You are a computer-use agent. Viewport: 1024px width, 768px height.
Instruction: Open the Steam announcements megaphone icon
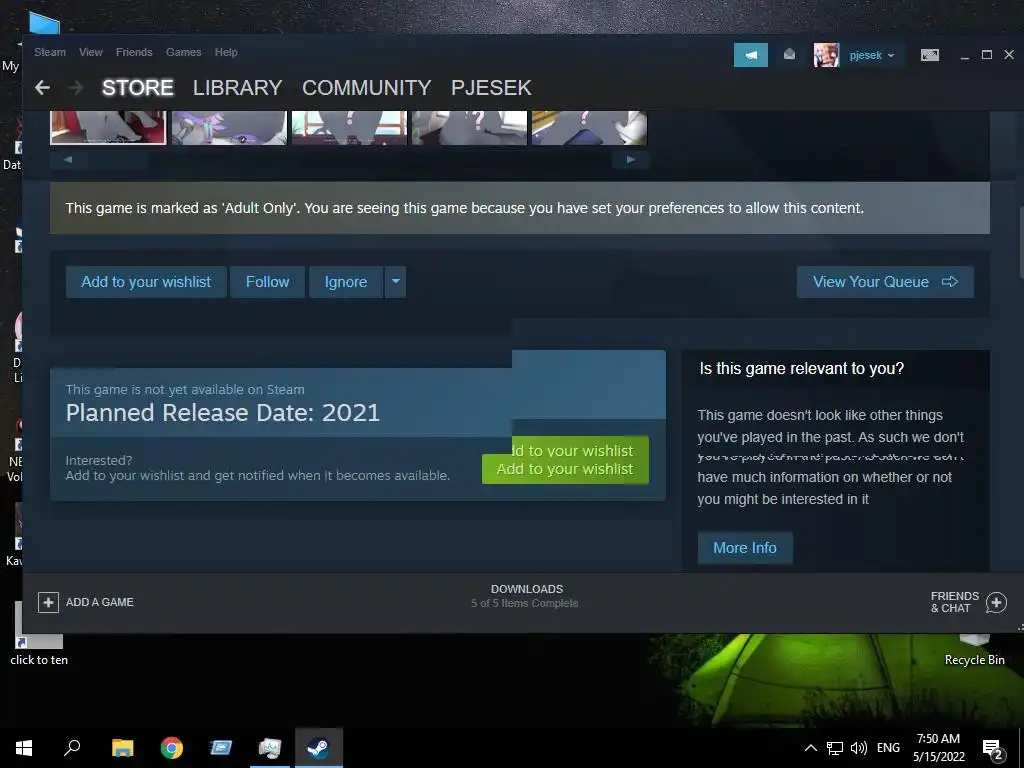750,55
